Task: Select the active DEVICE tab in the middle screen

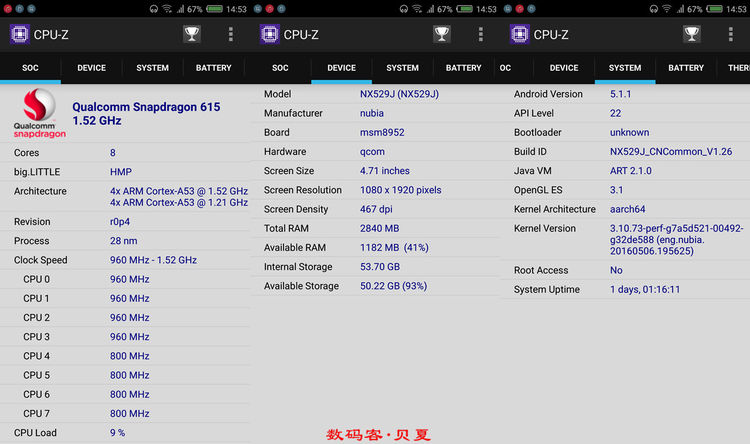Action: click(x=342, y=68)
